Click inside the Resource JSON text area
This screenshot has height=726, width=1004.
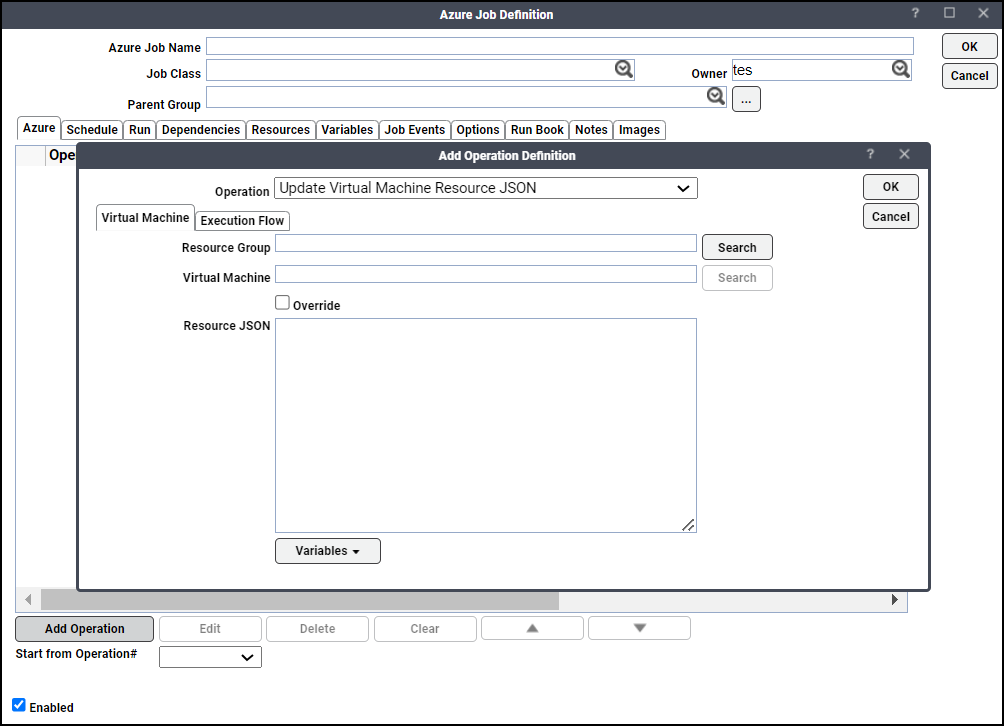tap(486, 425)
